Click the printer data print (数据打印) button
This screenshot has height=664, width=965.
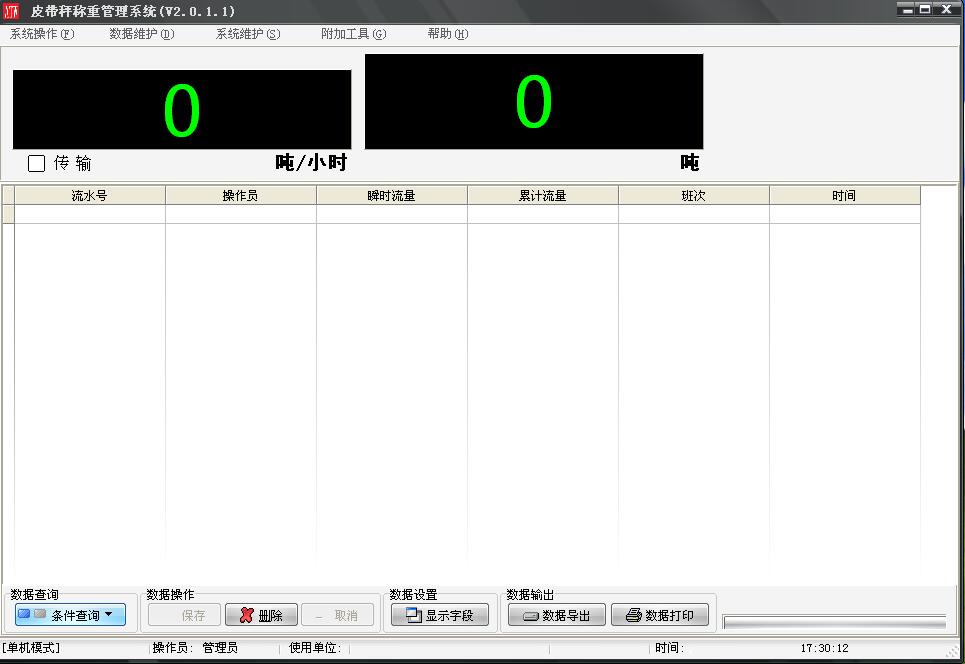[659, 615]
